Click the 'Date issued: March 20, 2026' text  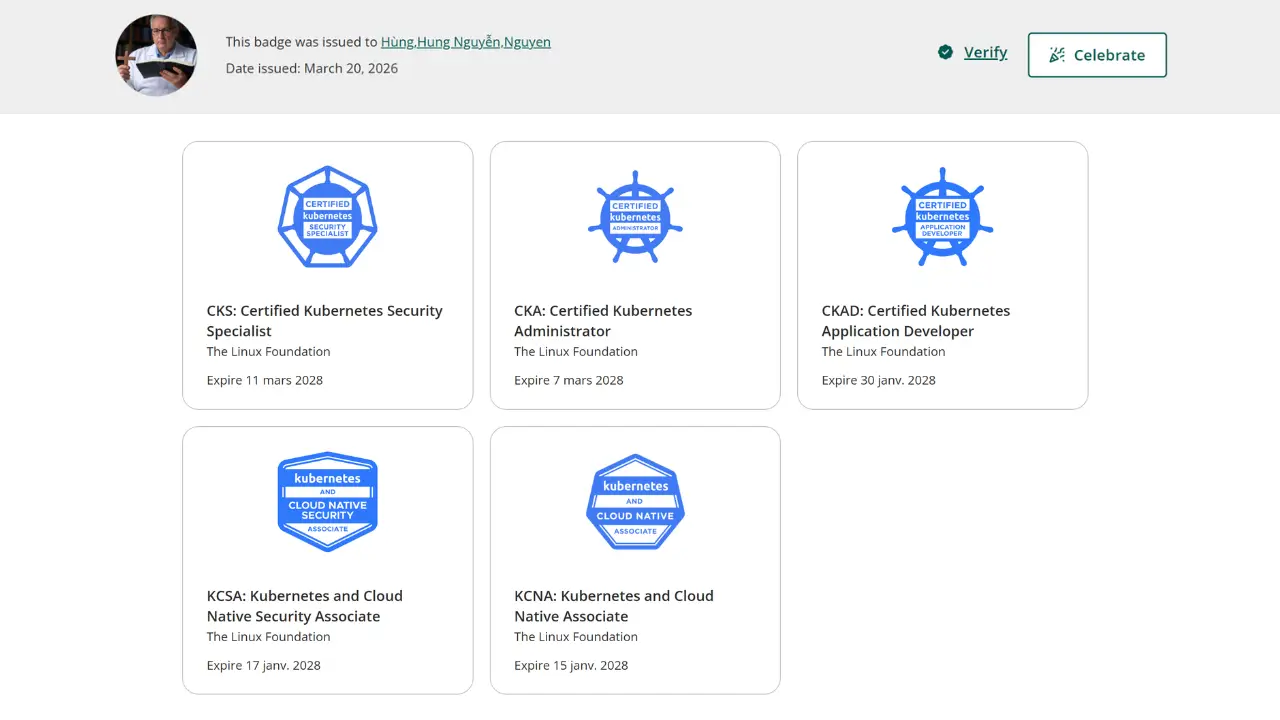tap(311, 68)
